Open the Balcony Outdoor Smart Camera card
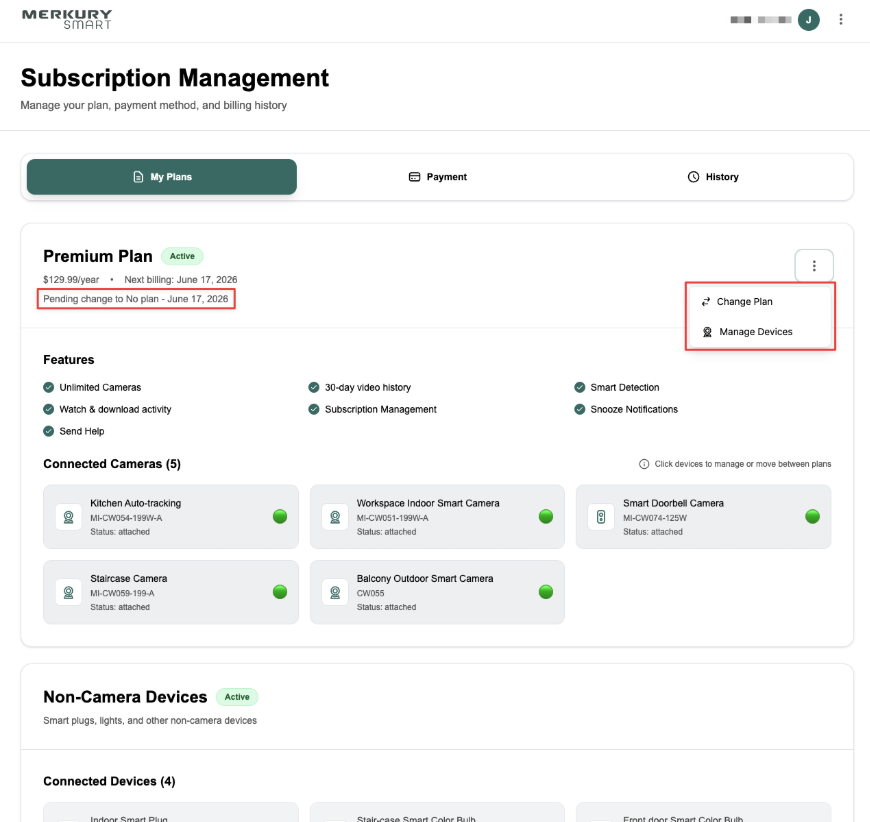 (437, 592)
